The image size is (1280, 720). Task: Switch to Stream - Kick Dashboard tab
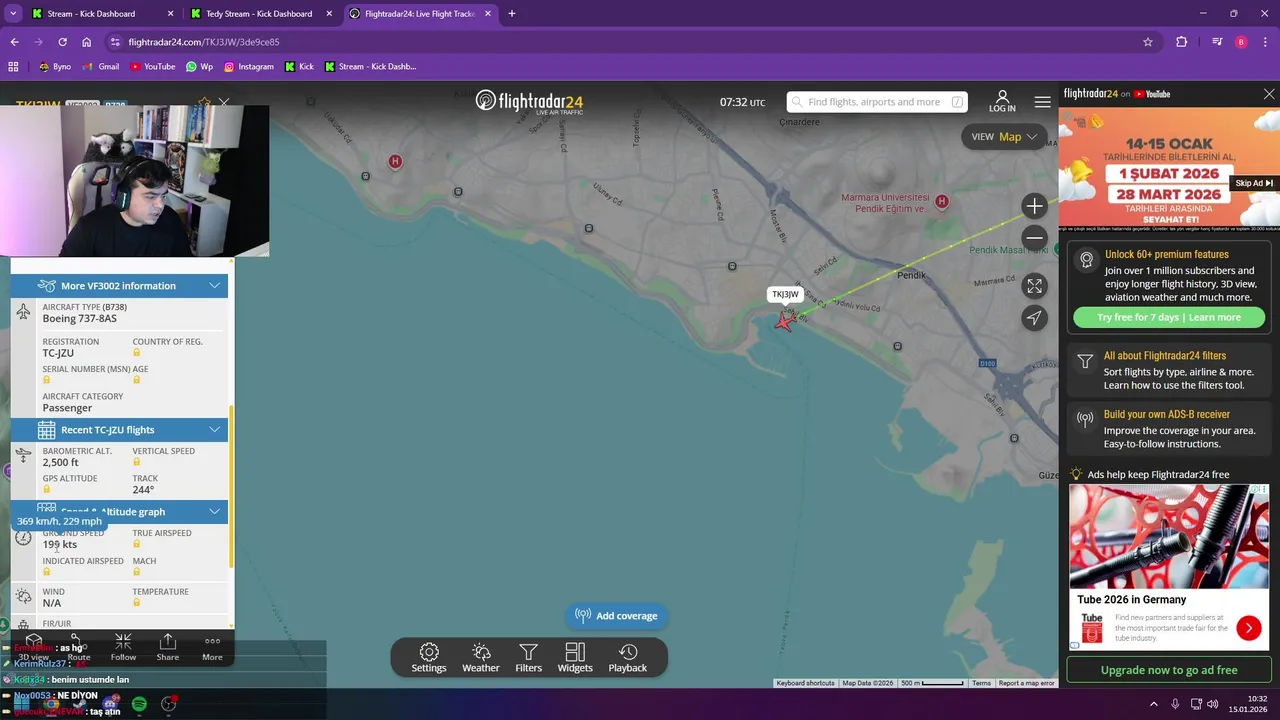coord(100,14)
